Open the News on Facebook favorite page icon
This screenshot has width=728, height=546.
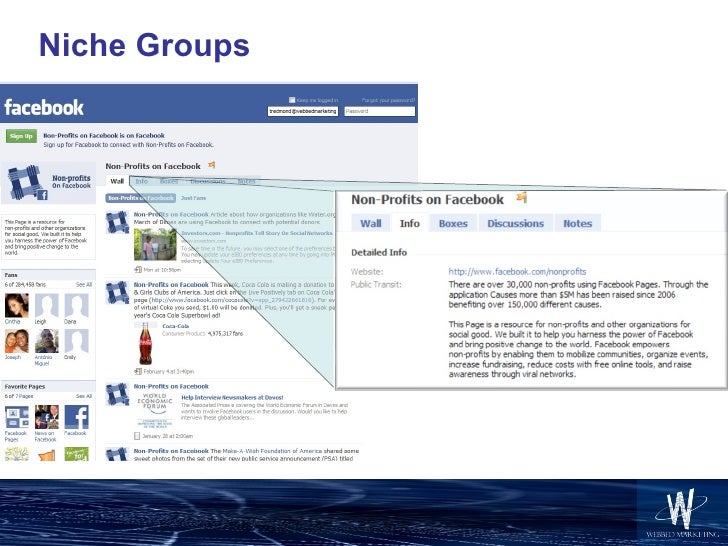coord(46,417)
